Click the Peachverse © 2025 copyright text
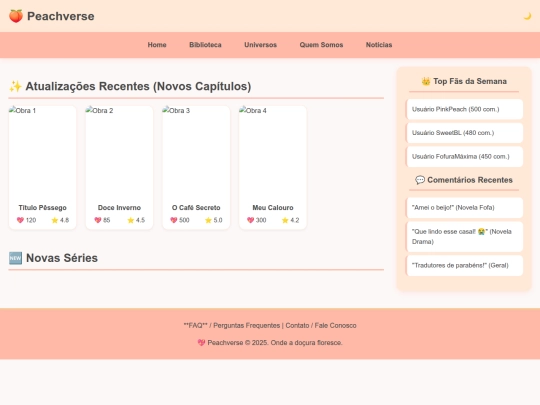The width and height of the screenshot is (540, 405). [x=275, y=343]
